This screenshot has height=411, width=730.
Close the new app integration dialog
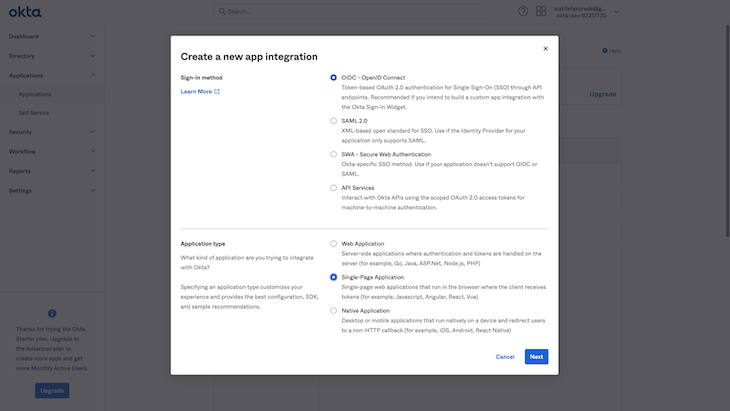545,48
